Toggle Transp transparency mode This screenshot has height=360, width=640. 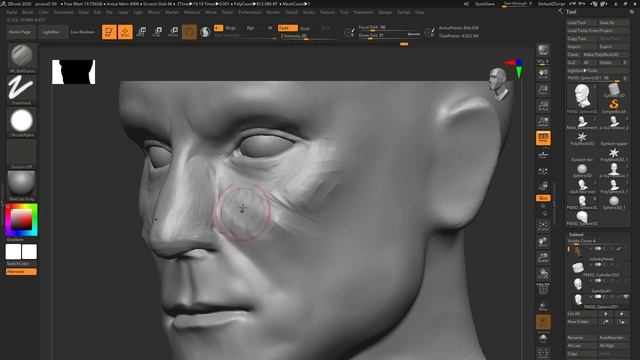(543, 306)
